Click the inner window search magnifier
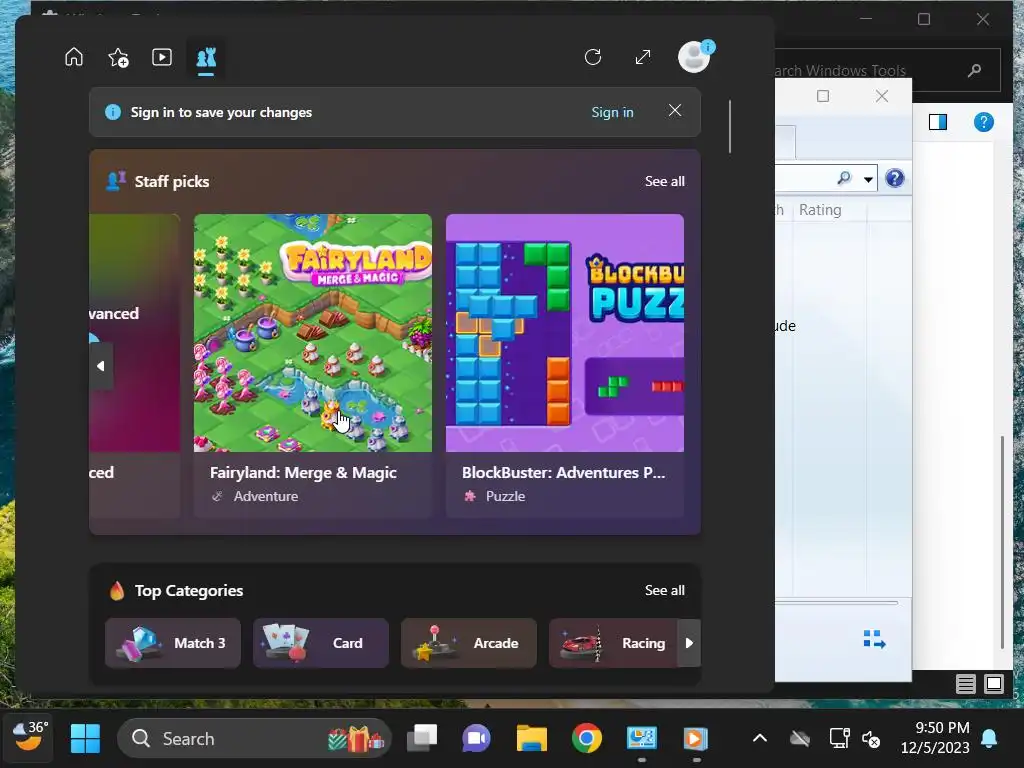This screenshot has width=1024, height=768. 844,178
